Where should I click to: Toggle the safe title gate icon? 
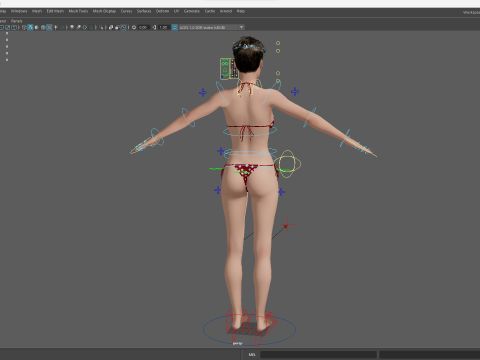[x=14, y=27]
